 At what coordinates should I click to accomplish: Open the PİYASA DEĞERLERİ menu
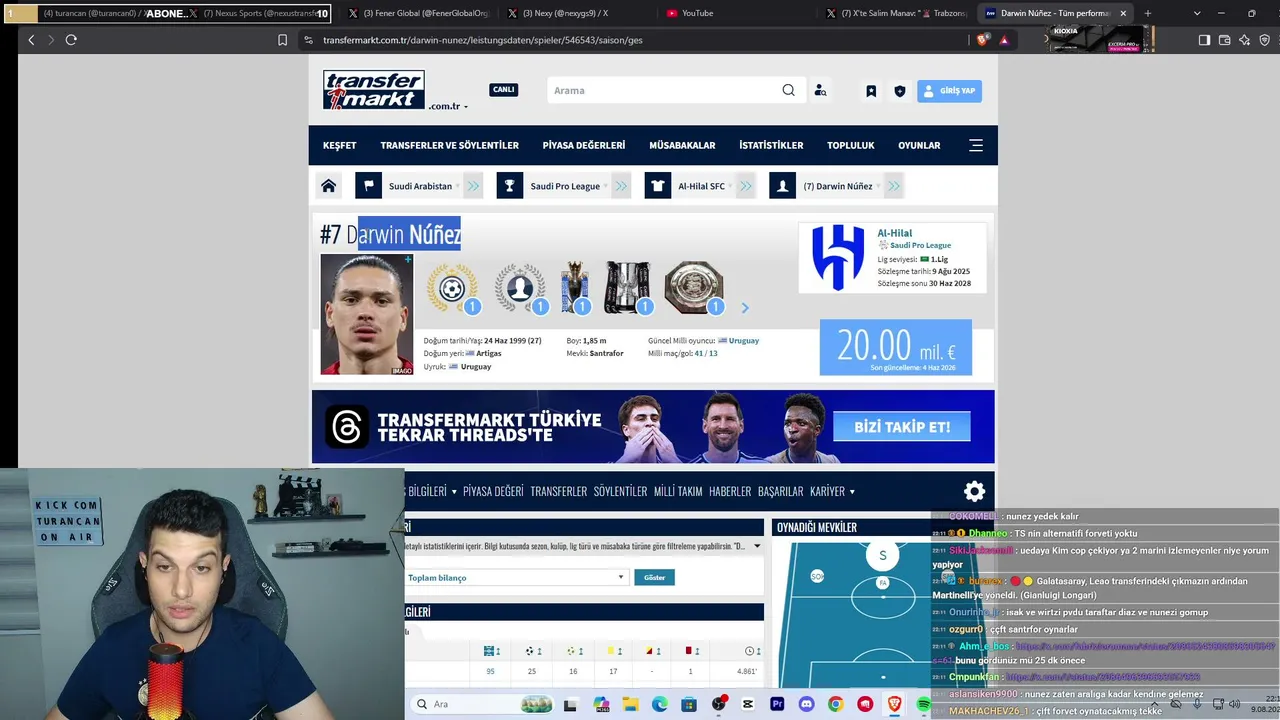584,145
